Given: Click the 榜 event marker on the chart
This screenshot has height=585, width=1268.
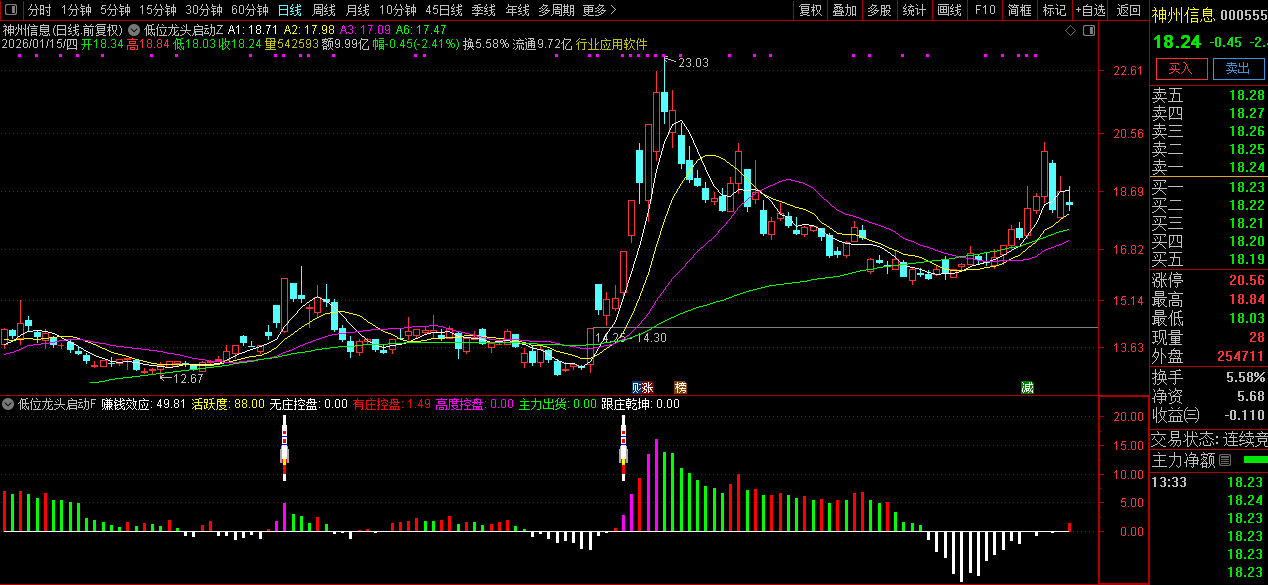Looking at the screenshot, I should pyautogui.click(x=681, y=387).
